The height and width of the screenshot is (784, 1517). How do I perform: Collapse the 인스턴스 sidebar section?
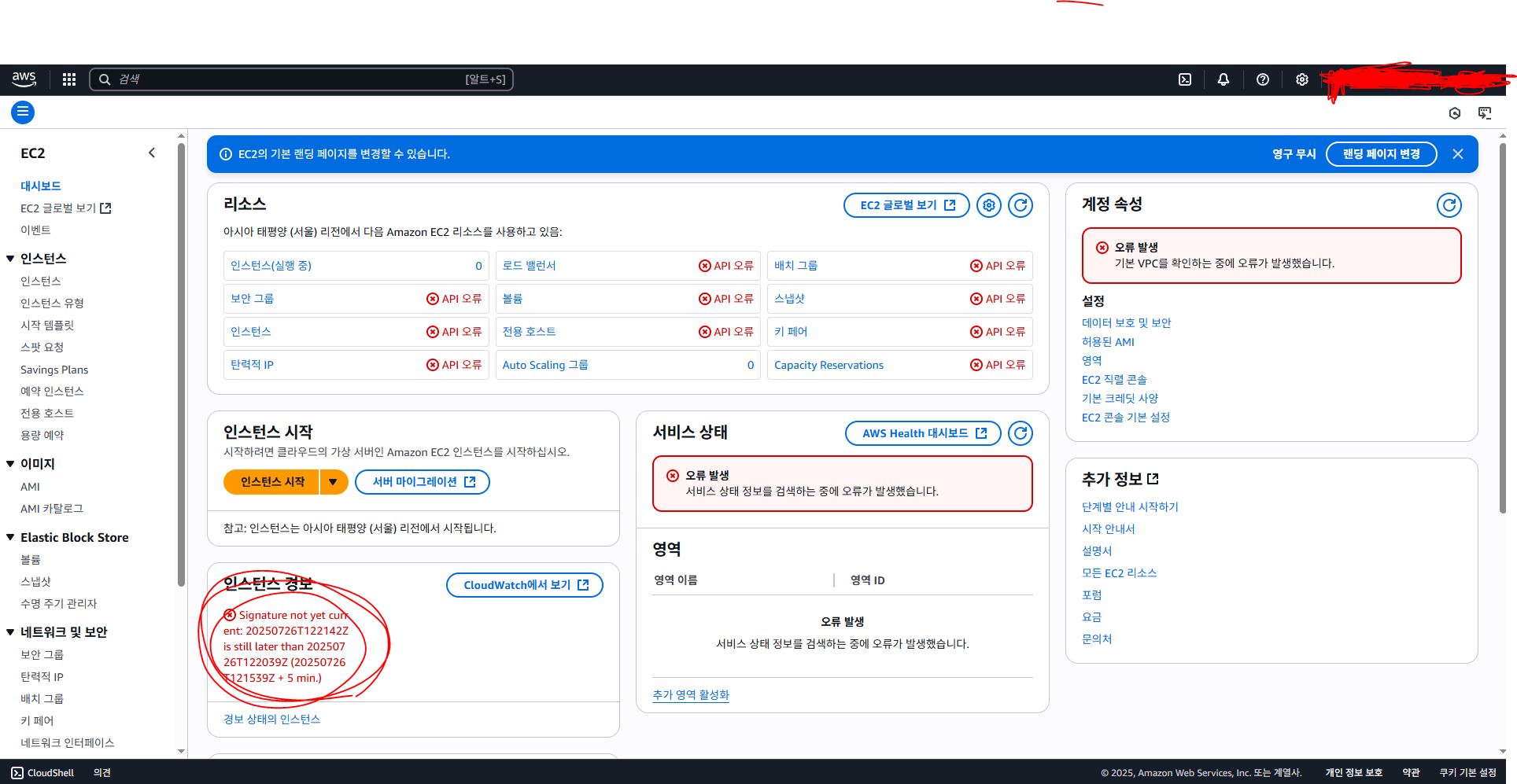point(10,259)
